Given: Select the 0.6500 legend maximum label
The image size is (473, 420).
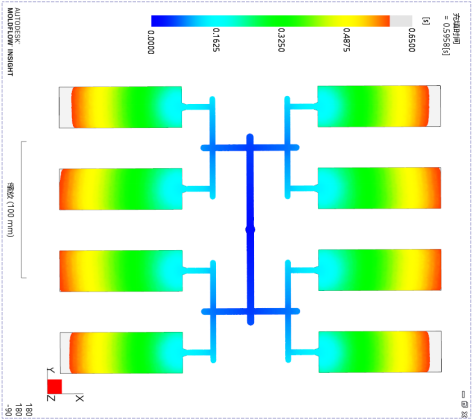Looking at the screenshot, I should point(412,40).
